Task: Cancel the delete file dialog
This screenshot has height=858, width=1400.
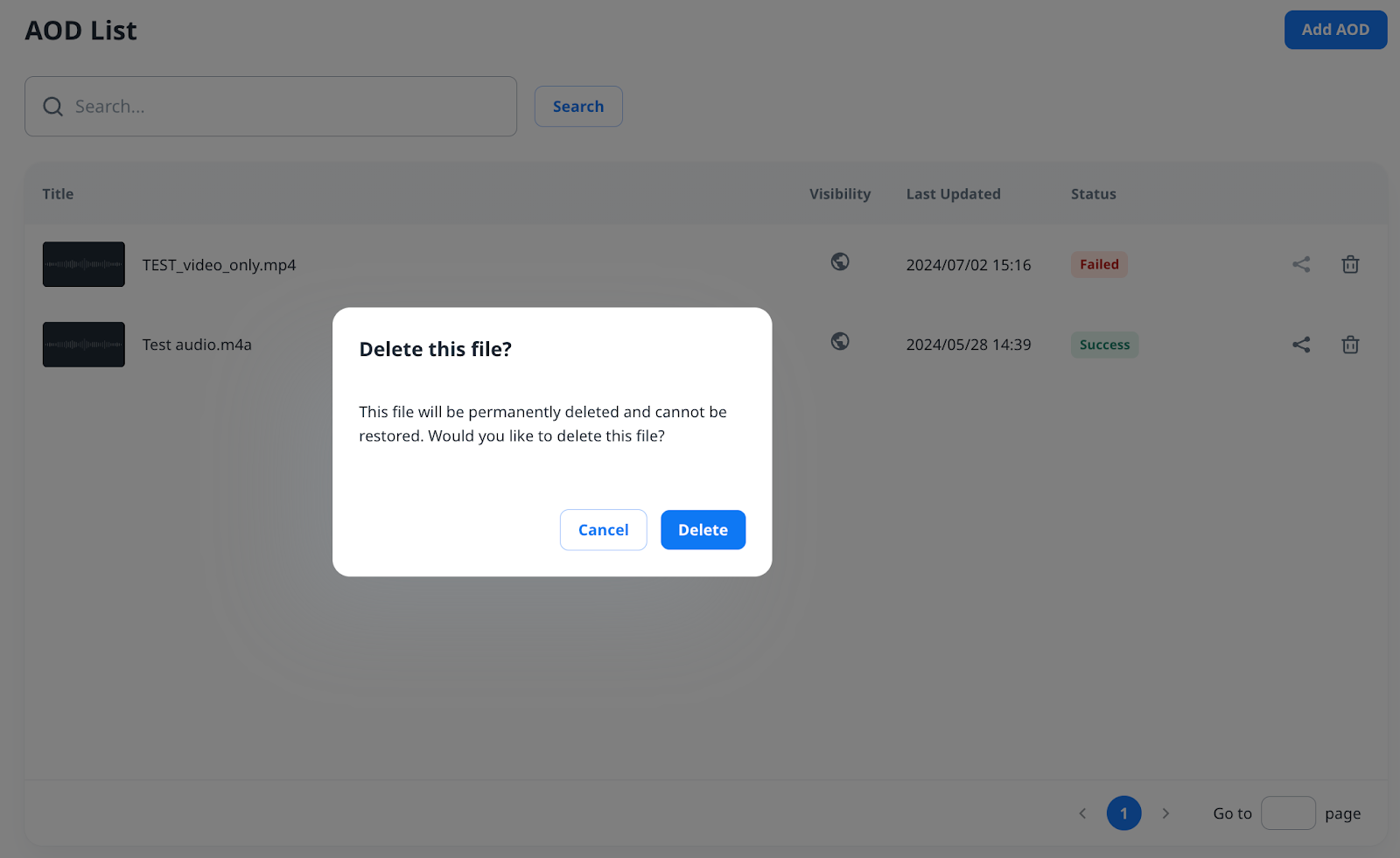Action: click(603, 530)
